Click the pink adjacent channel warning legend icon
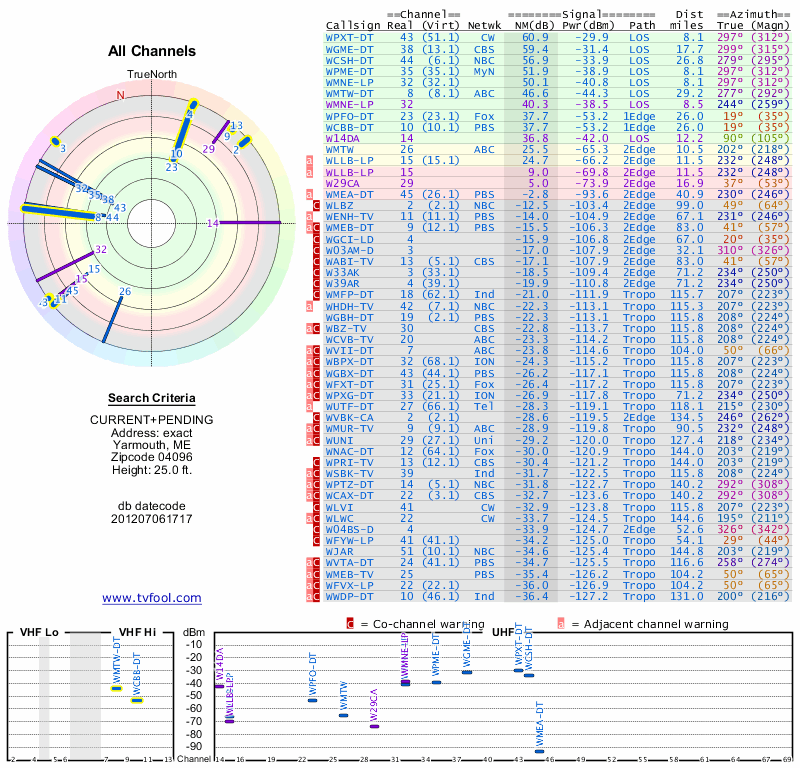Viewport: 800px width, 768px height. [x=561, y=624]
